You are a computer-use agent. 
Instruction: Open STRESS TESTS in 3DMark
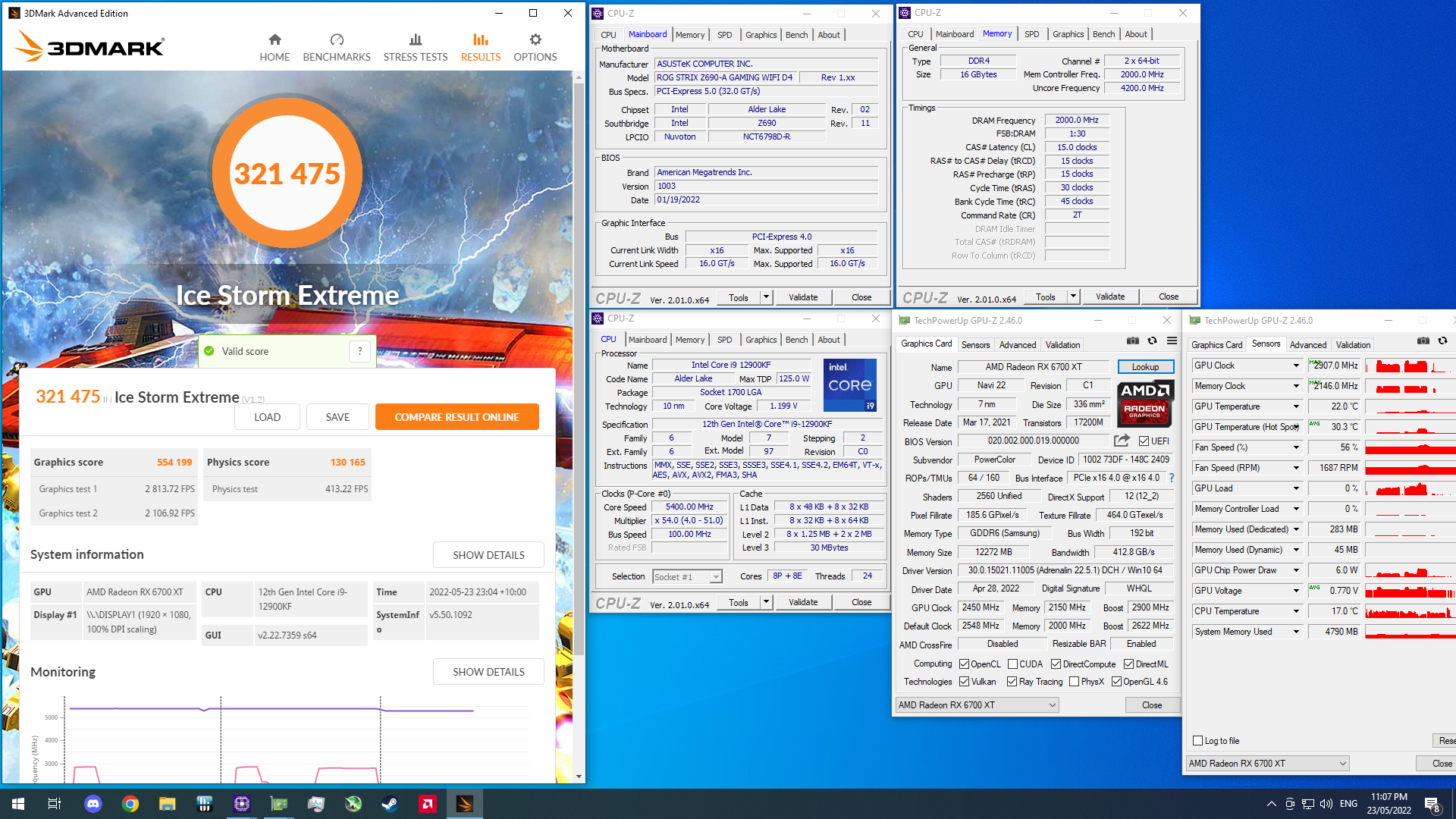point(416,47)
